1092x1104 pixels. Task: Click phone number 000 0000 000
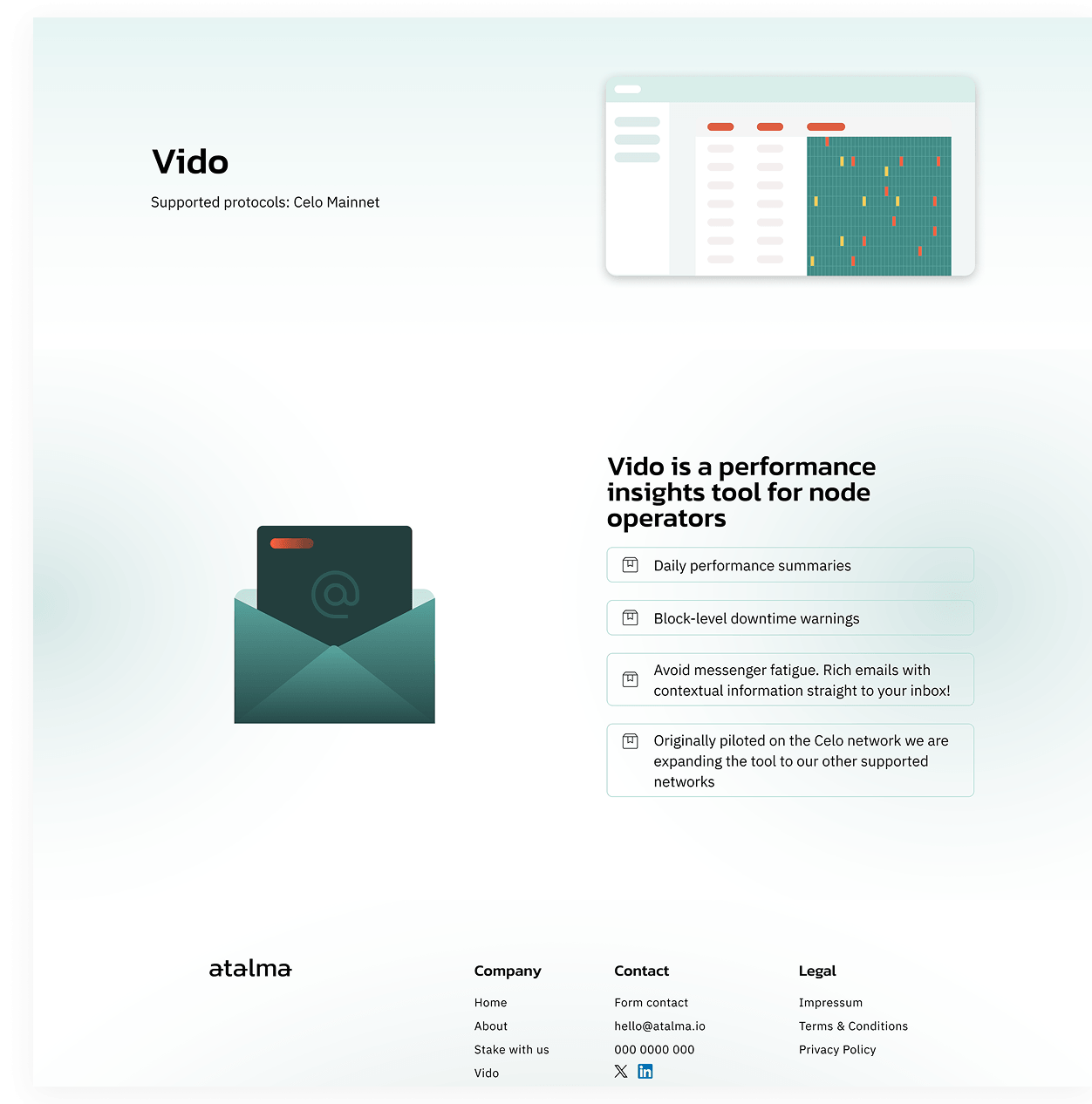click(655, 1050)
